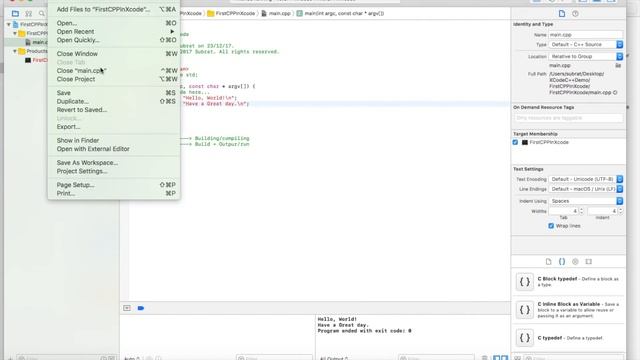Choose Page Setup... menu item
640x360 pixels.
click(114, 185)
